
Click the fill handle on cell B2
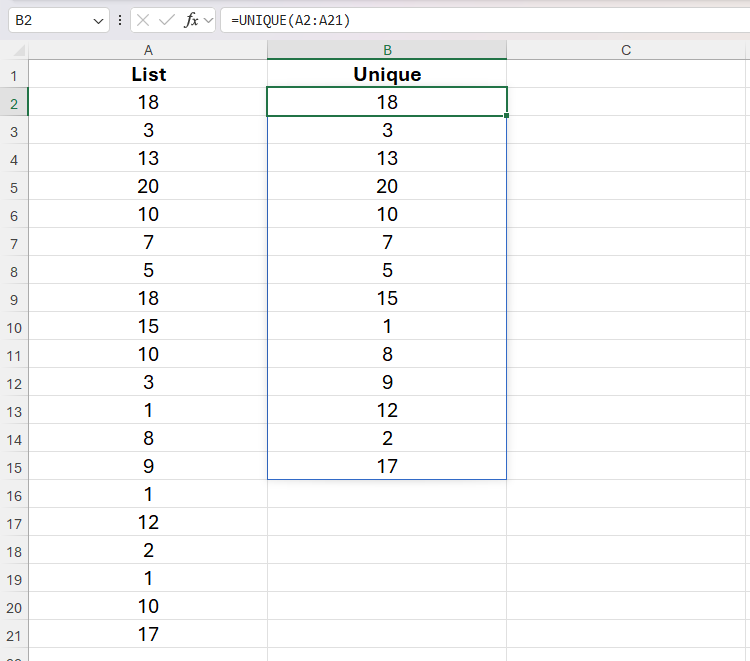point(507,116)
